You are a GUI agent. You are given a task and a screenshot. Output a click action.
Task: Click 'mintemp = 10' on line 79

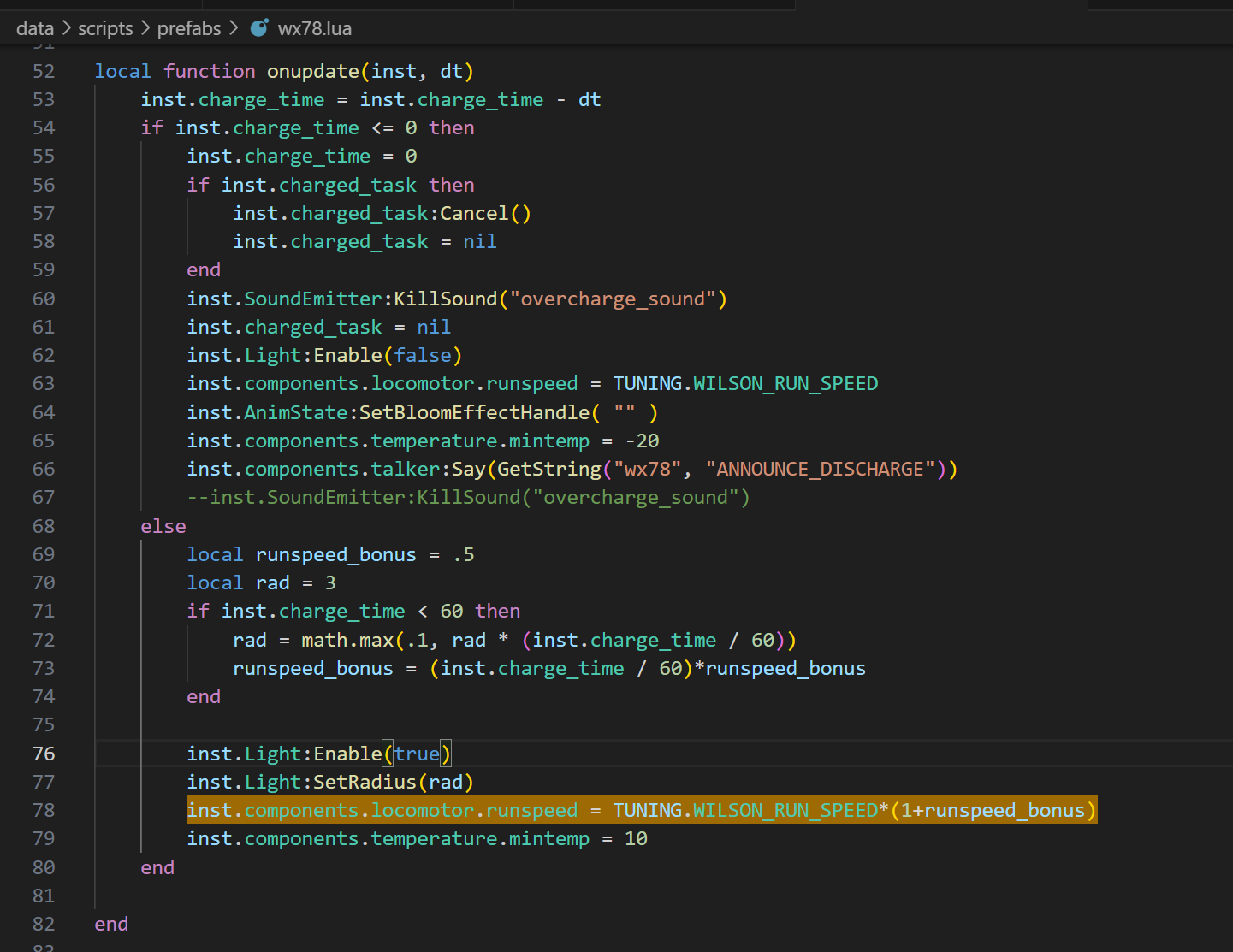[578, 838]
